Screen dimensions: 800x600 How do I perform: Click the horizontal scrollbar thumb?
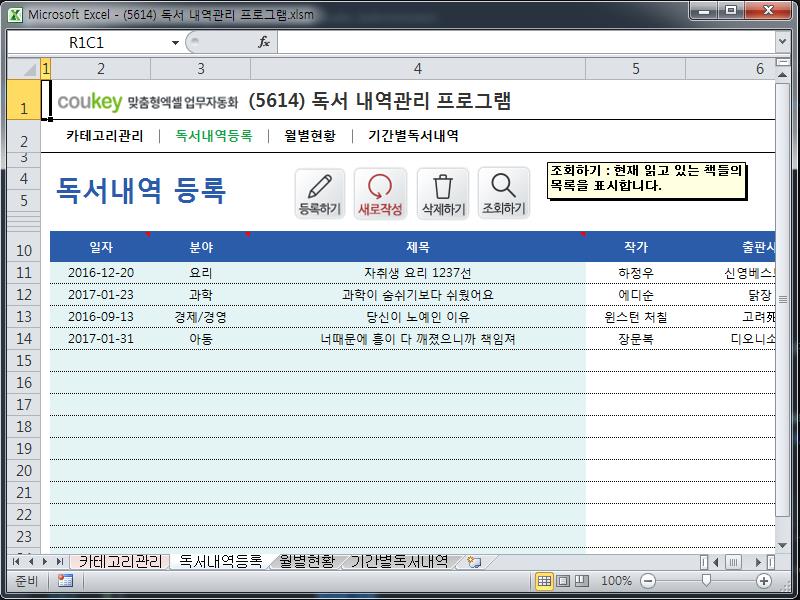click(x=733, y=562)
